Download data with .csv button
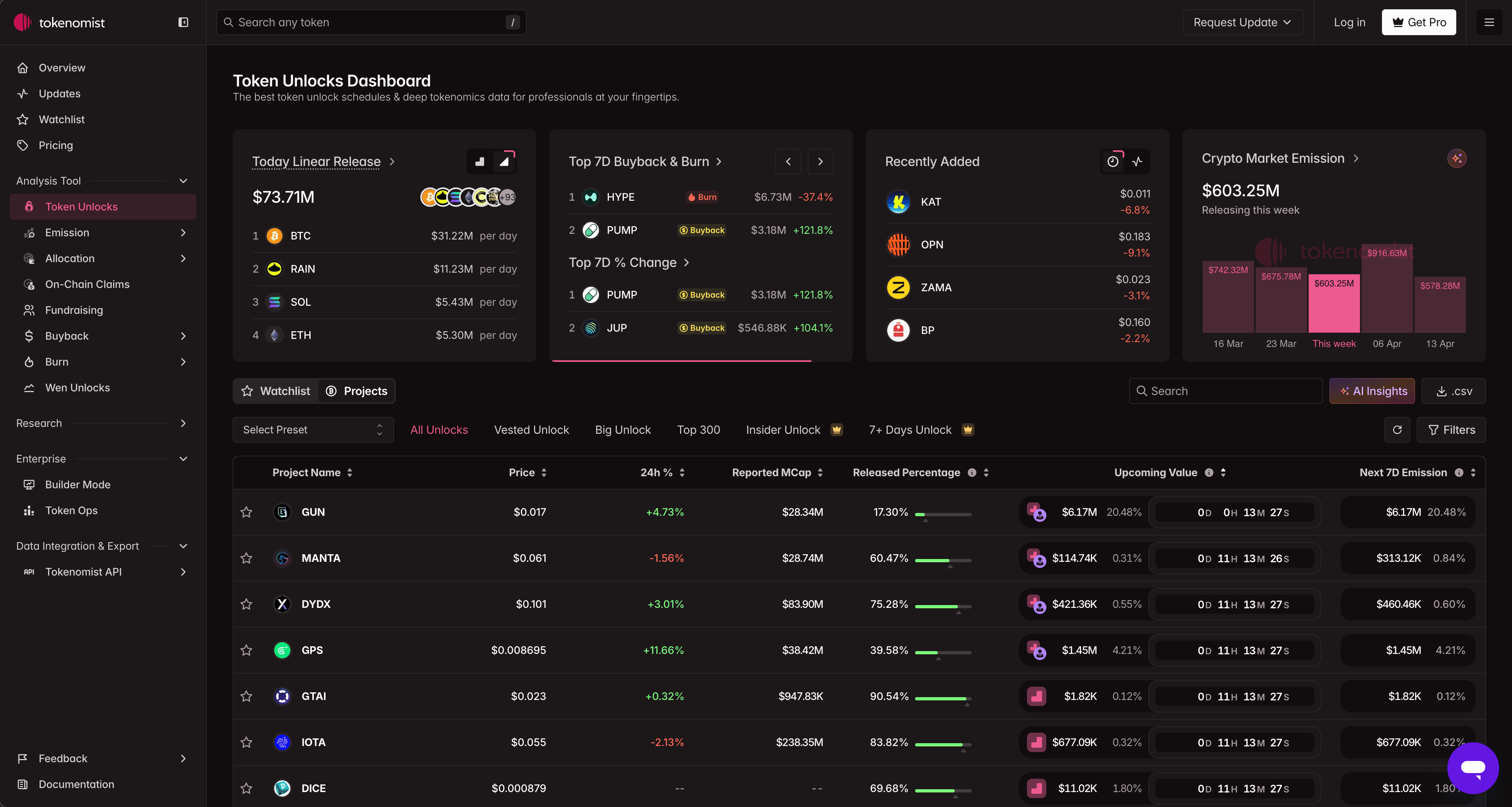Viewport: 1512px width, 807px height. coord(1453,391)
